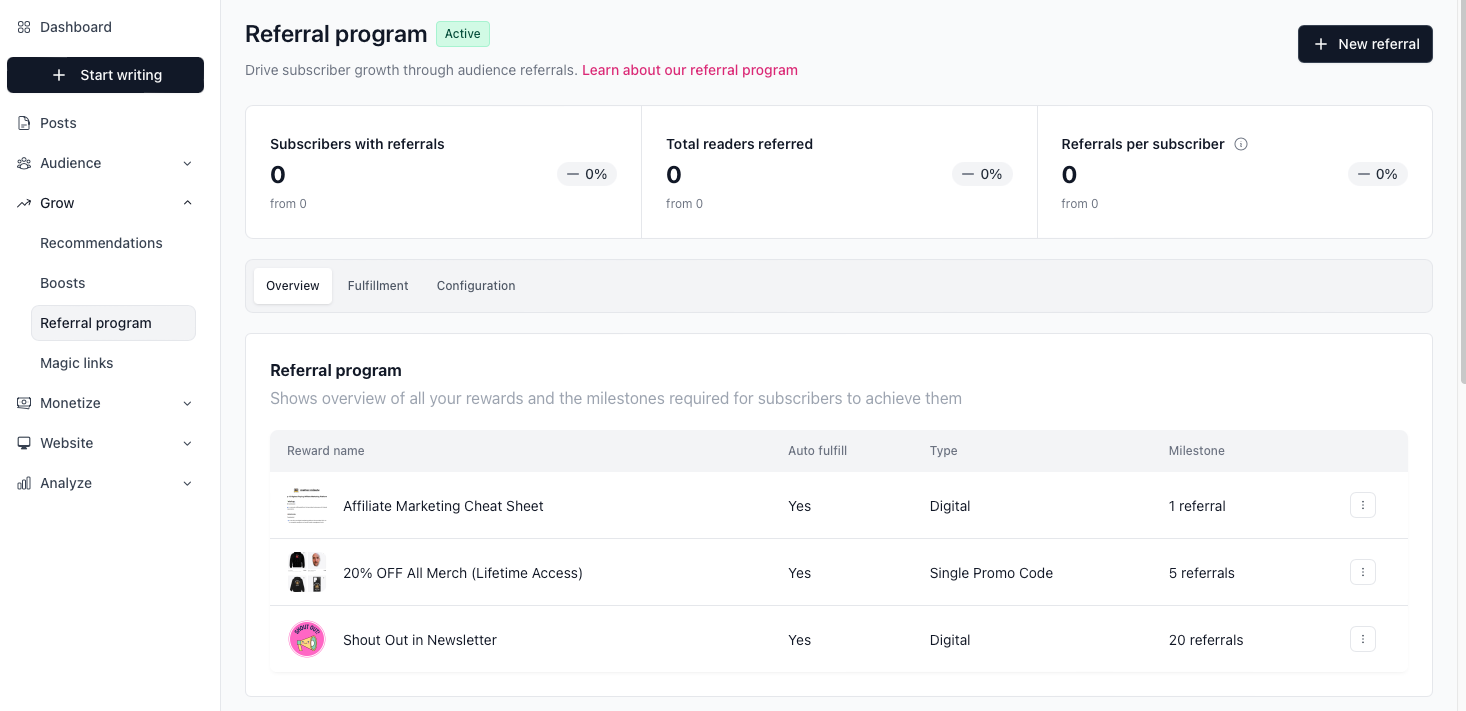Open Magic links in the sidebar
Screen dimensions: 1466x711
(x=77, y=363)
